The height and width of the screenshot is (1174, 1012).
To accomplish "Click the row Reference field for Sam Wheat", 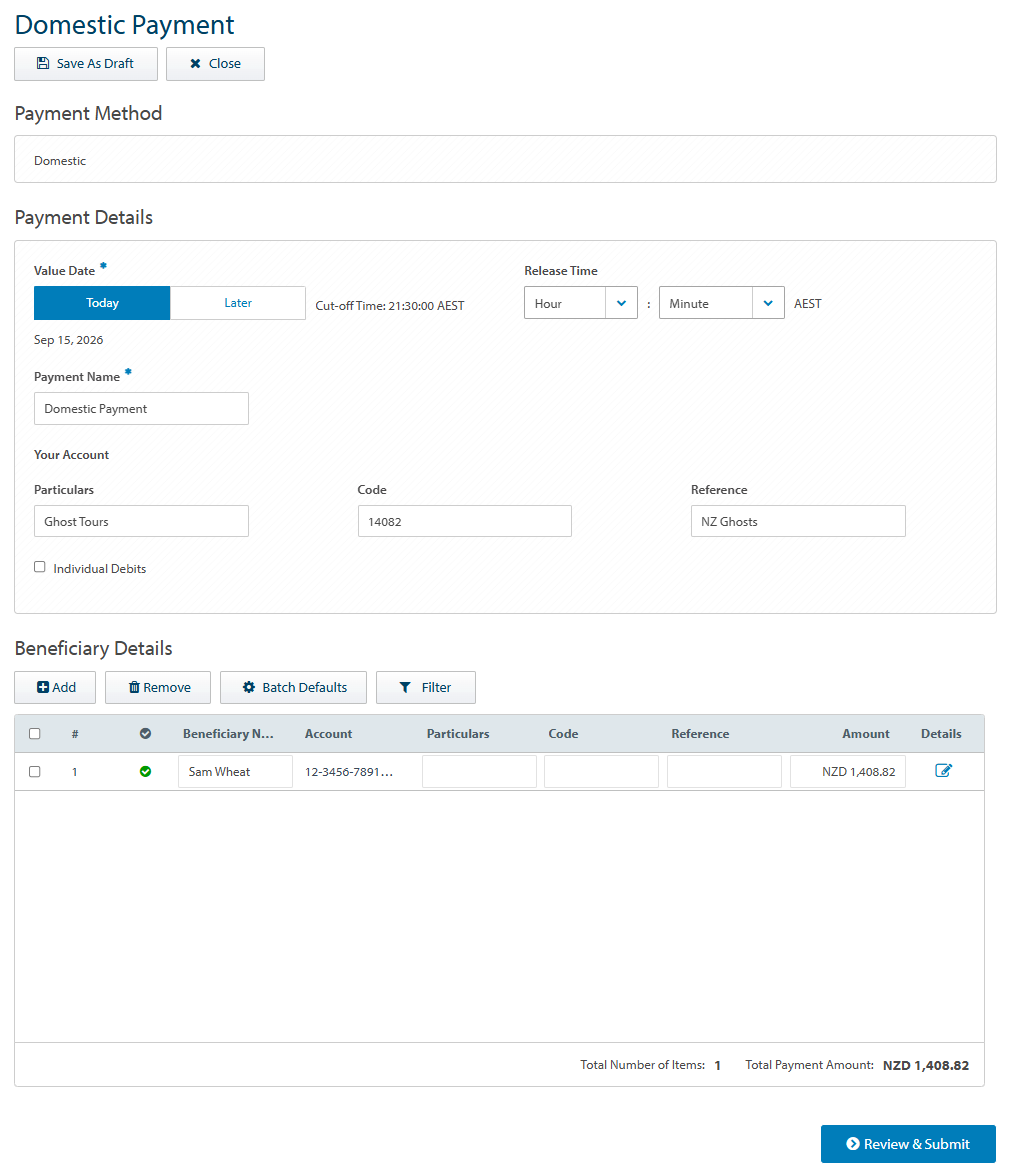I will pos(724,772).
